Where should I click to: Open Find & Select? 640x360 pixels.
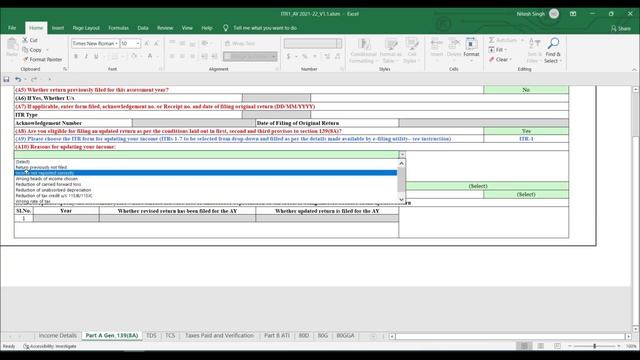coord(553,50)
